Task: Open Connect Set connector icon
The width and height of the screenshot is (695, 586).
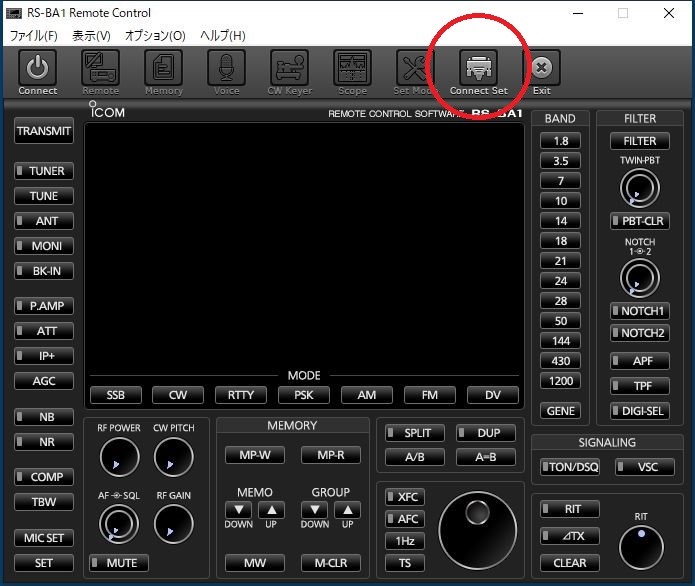Action: click(x=478, y=67)
